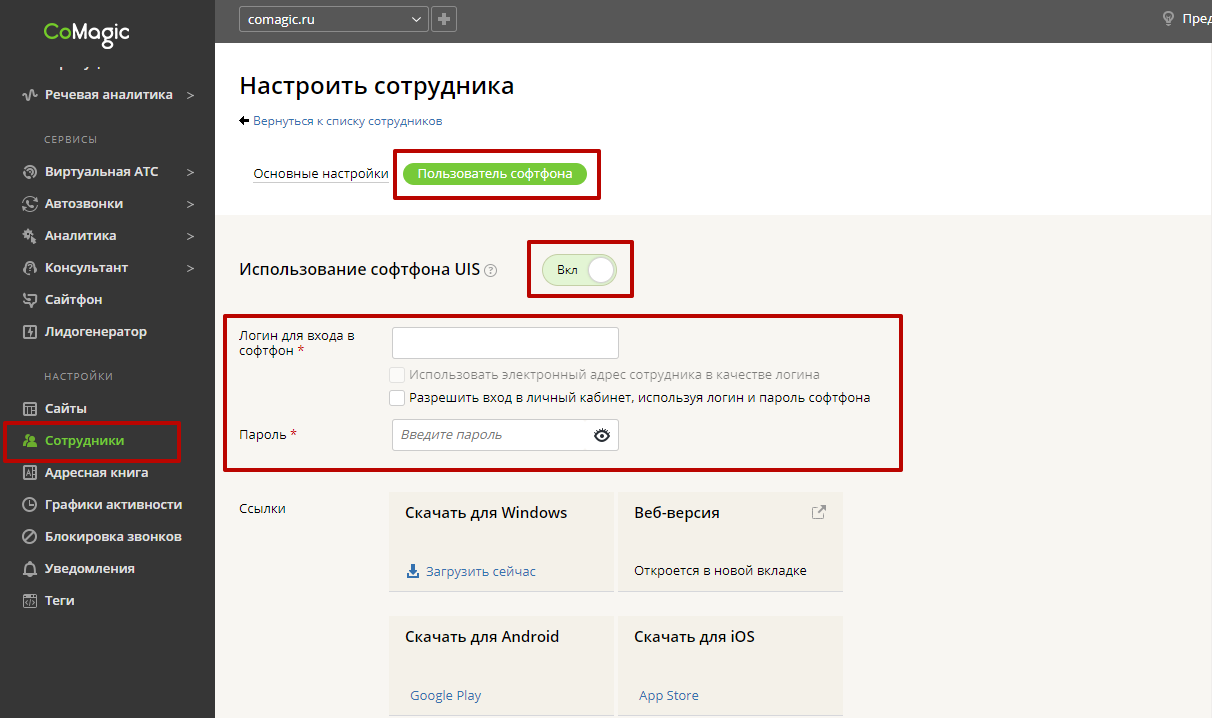Open Сайтфон menu item
Image resolution: width=1212 pixels, height=718 pixels.
[74, 300]
